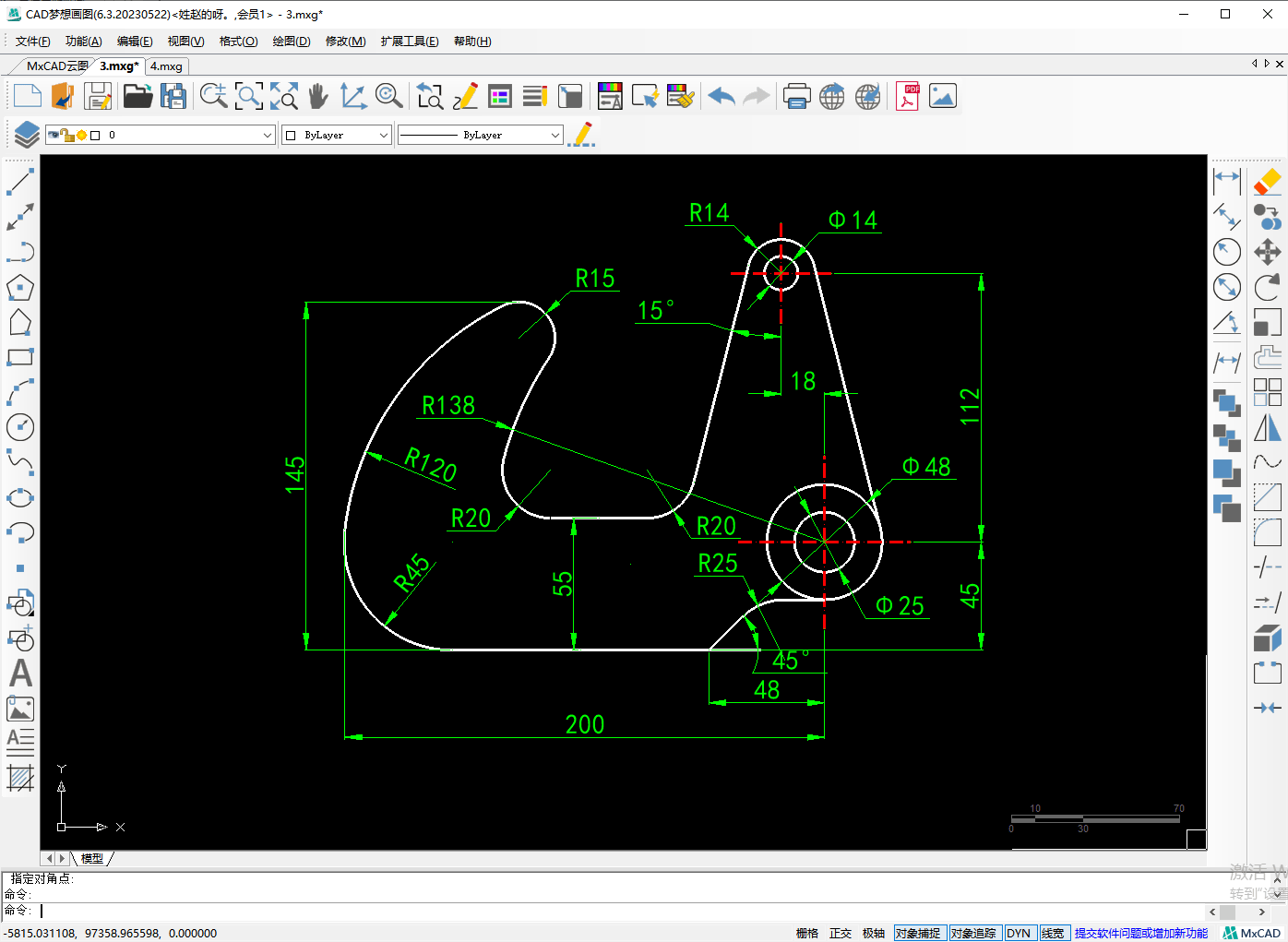
Task: Toggle 正交 ortho mode
Action: (841, 933)
